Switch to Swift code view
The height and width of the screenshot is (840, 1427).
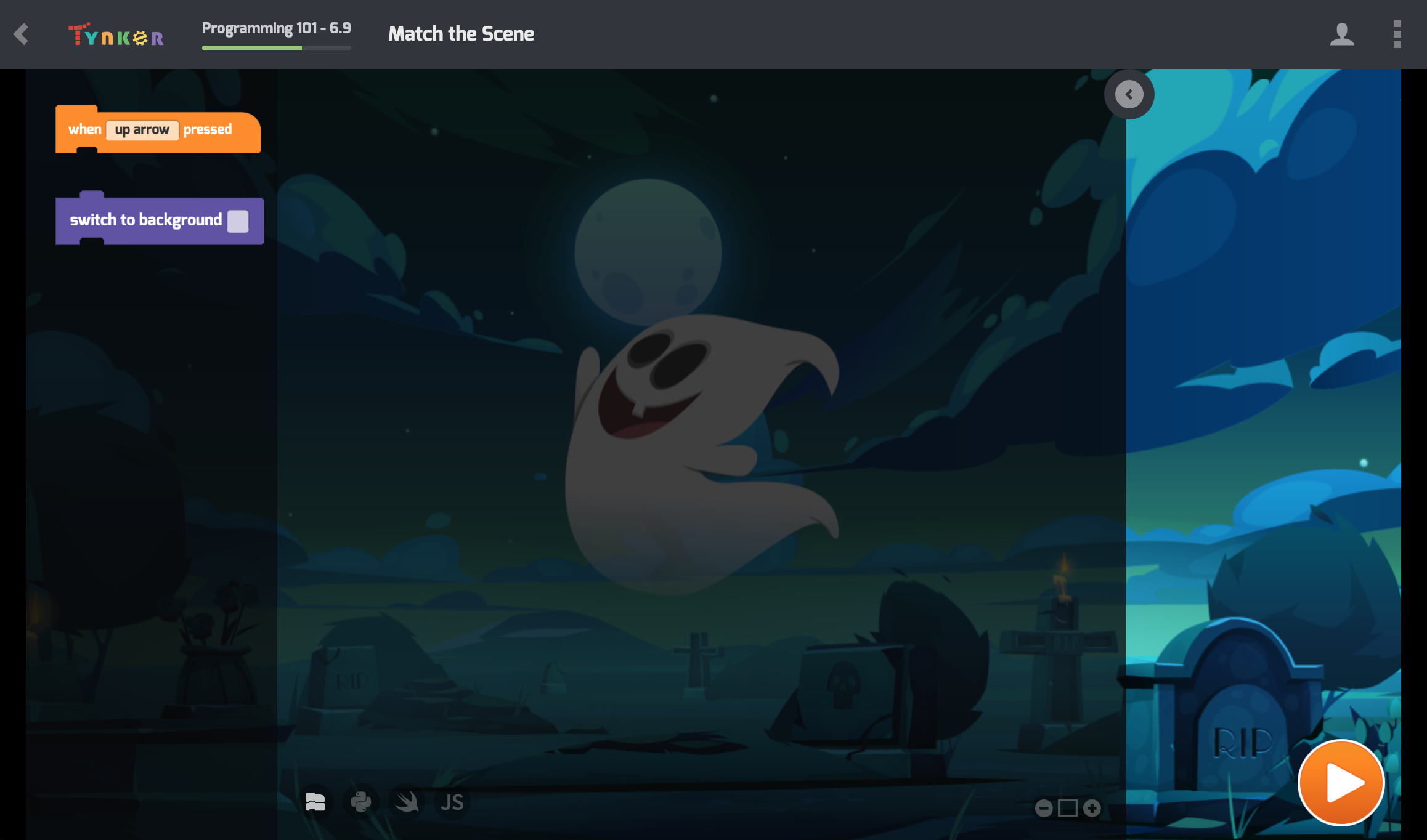point(407,802)
